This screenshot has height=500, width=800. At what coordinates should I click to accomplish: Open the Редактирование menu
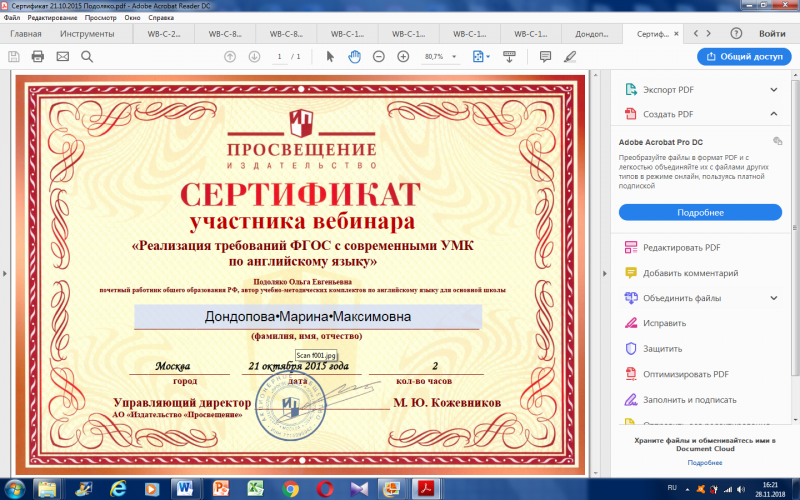[x=53, y=17]
